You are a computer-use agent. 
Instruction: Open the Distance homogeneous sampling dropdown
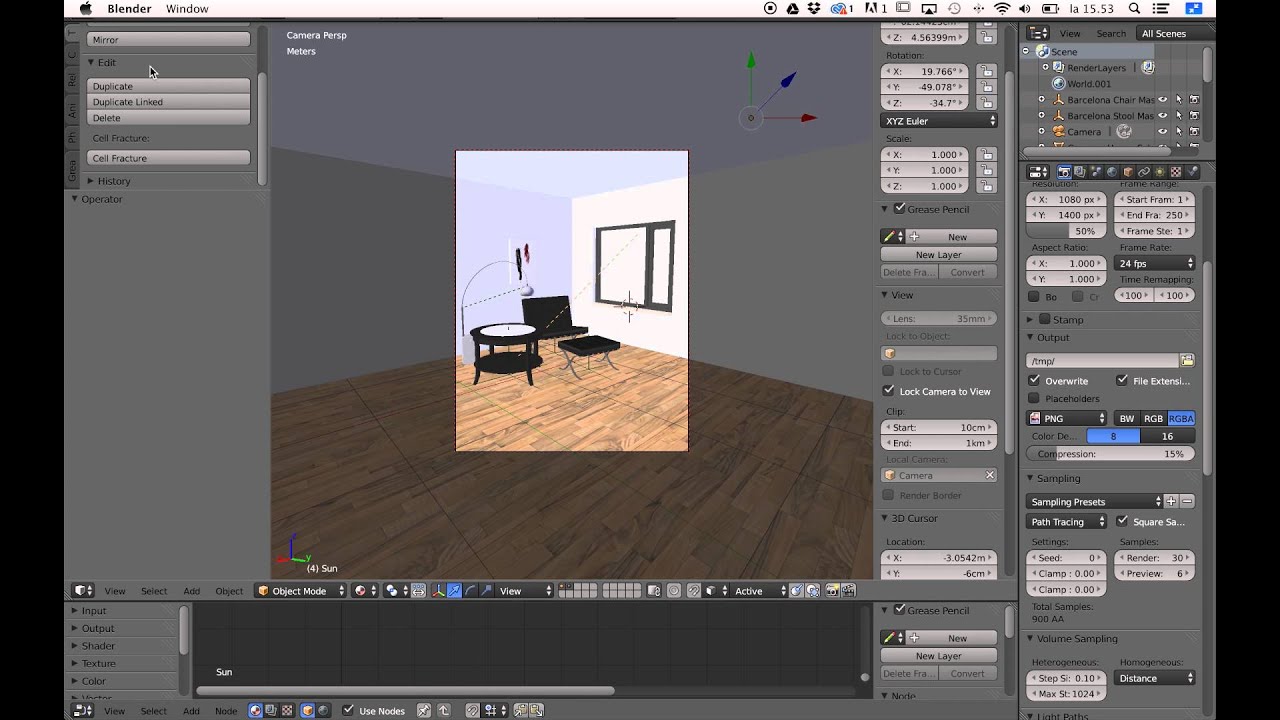1155,678
